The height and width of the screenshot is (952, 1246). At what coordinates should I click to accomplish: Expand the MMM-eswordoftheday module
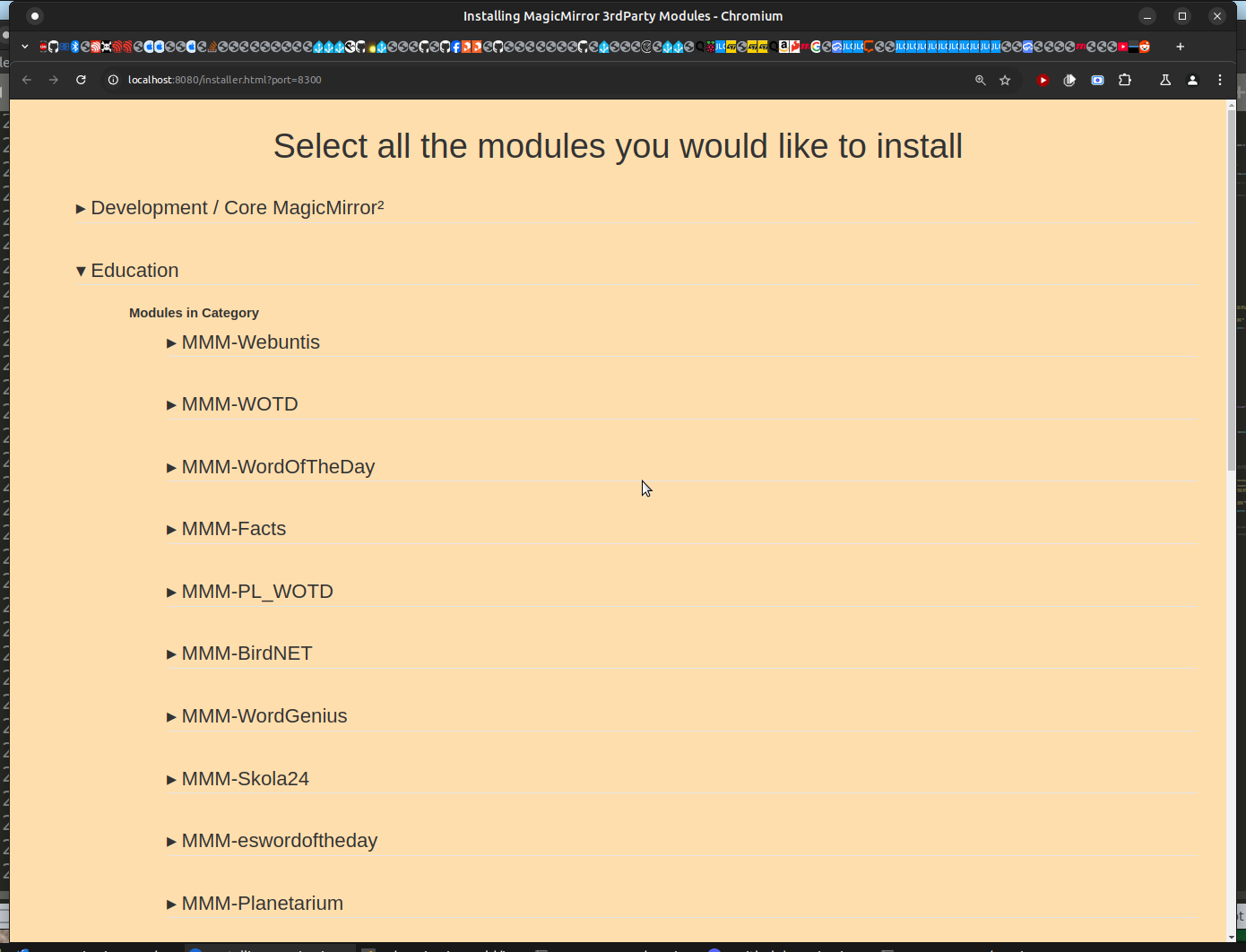[x=272, y=841]
